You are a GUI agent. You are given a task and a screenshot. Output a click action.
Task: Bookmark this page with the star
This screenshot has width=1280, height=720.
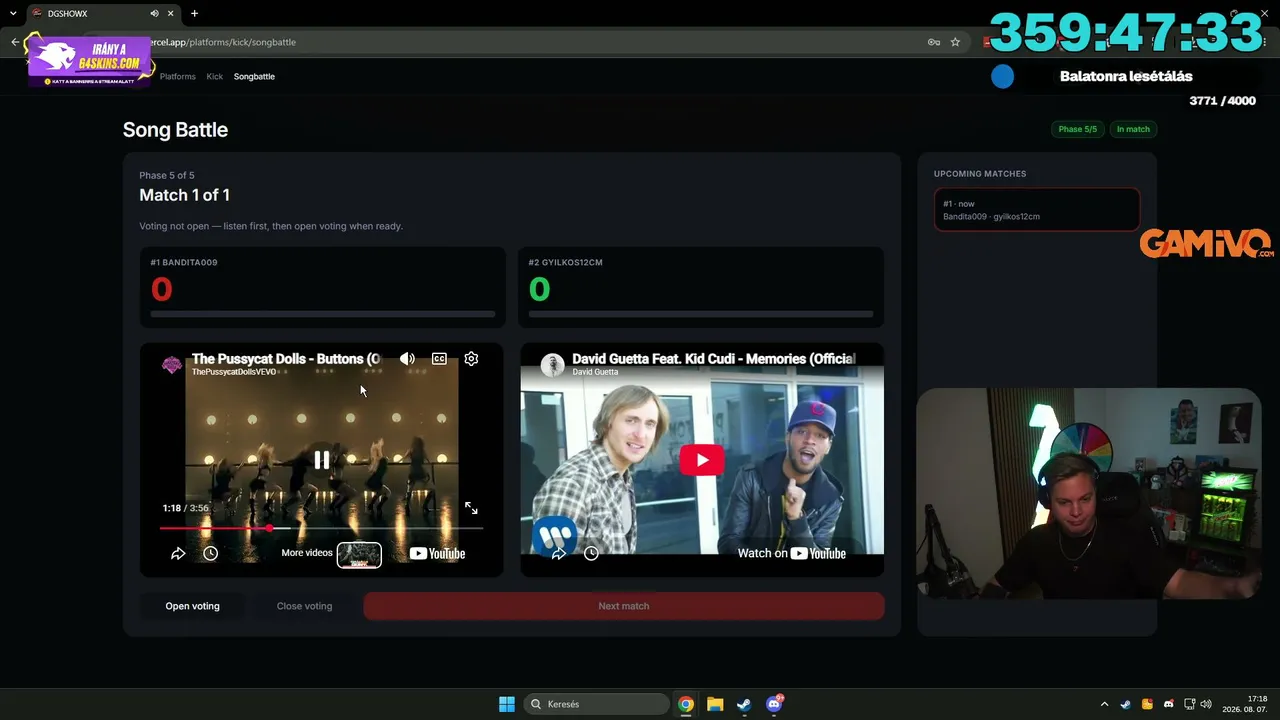point(955,42)
